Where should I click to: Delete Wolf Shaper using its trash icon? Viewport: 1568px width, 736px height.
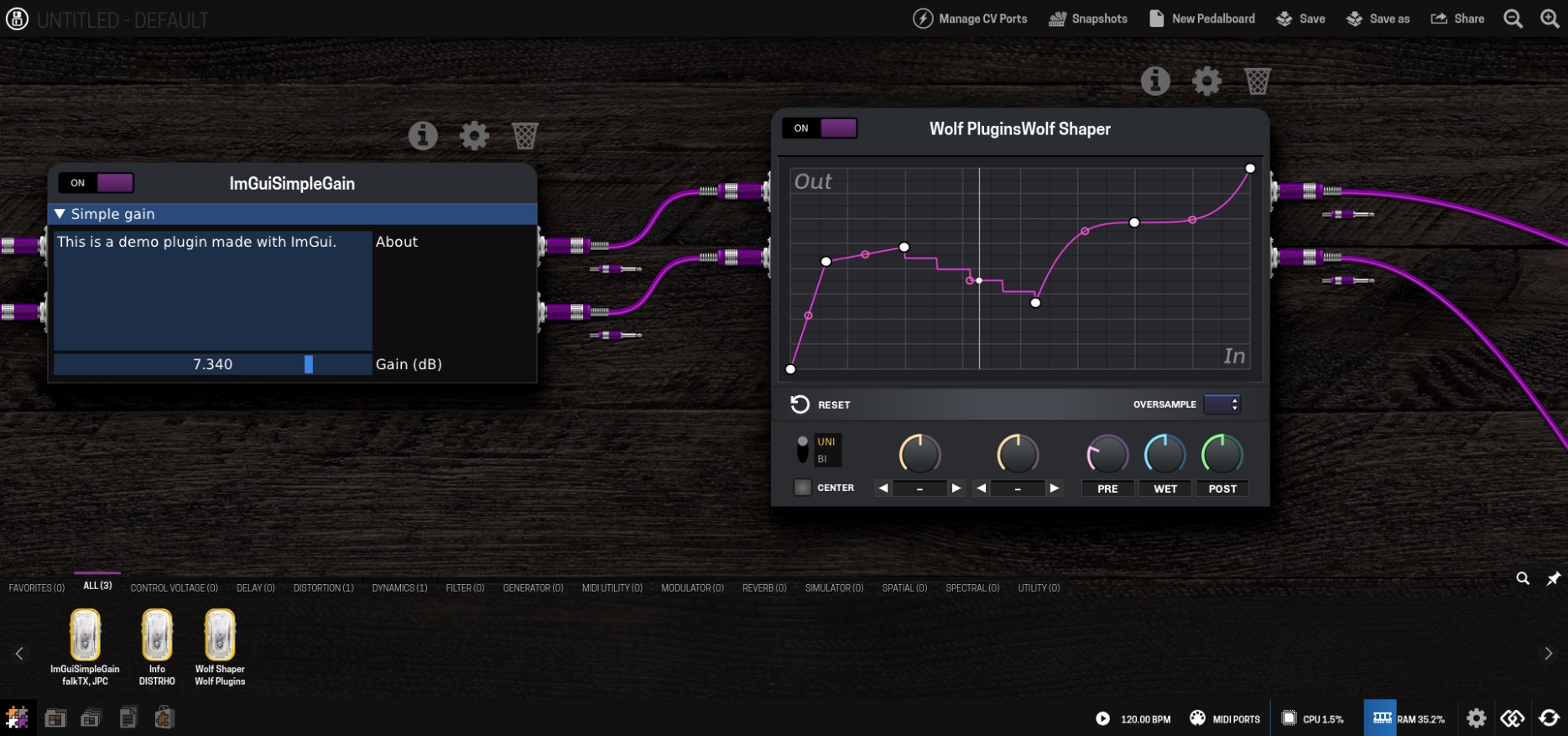tap(1258, 81)
